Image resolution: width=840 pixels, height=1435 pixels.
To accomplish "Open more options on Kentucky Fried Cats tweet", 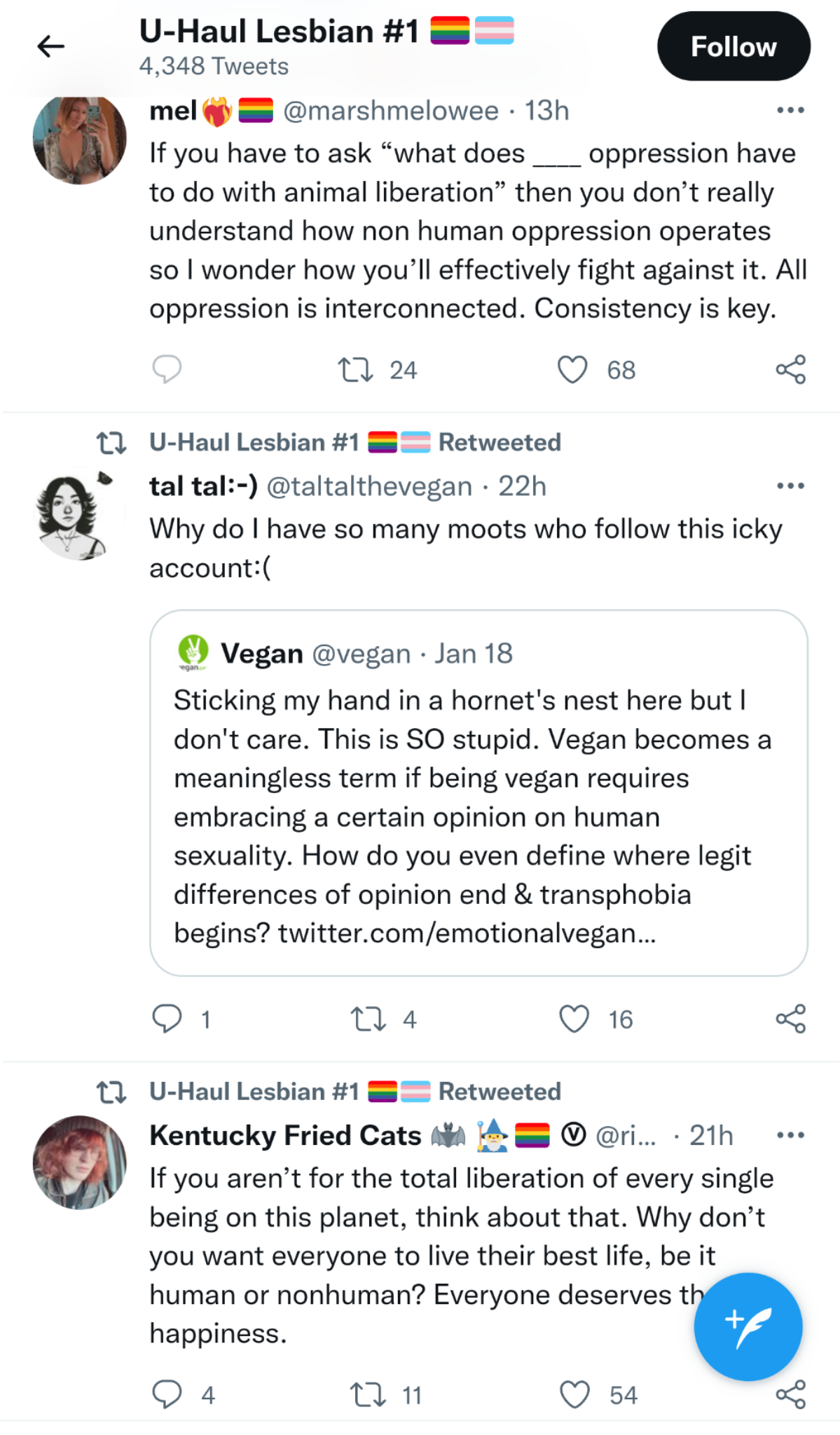I will (791, 1134).
